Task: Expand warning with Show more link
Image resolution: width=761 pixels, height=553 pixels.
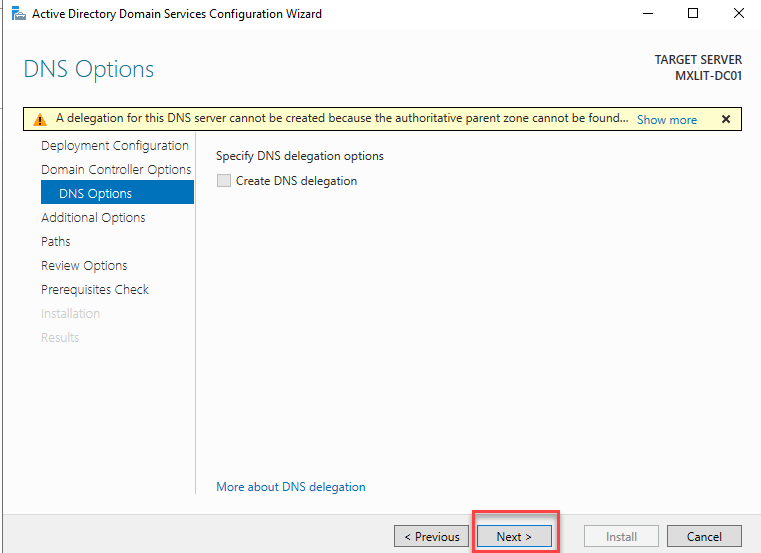Action: 666,120
